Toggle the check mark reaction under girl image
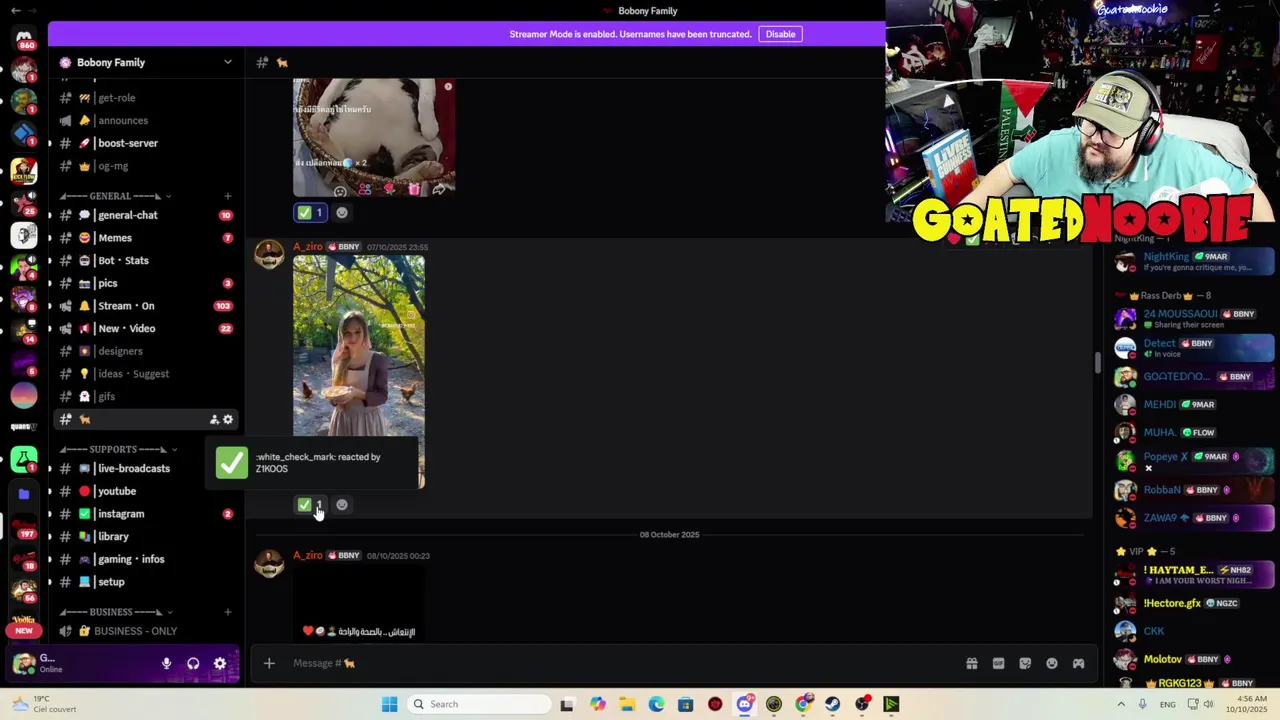 (x=310, y=505)
